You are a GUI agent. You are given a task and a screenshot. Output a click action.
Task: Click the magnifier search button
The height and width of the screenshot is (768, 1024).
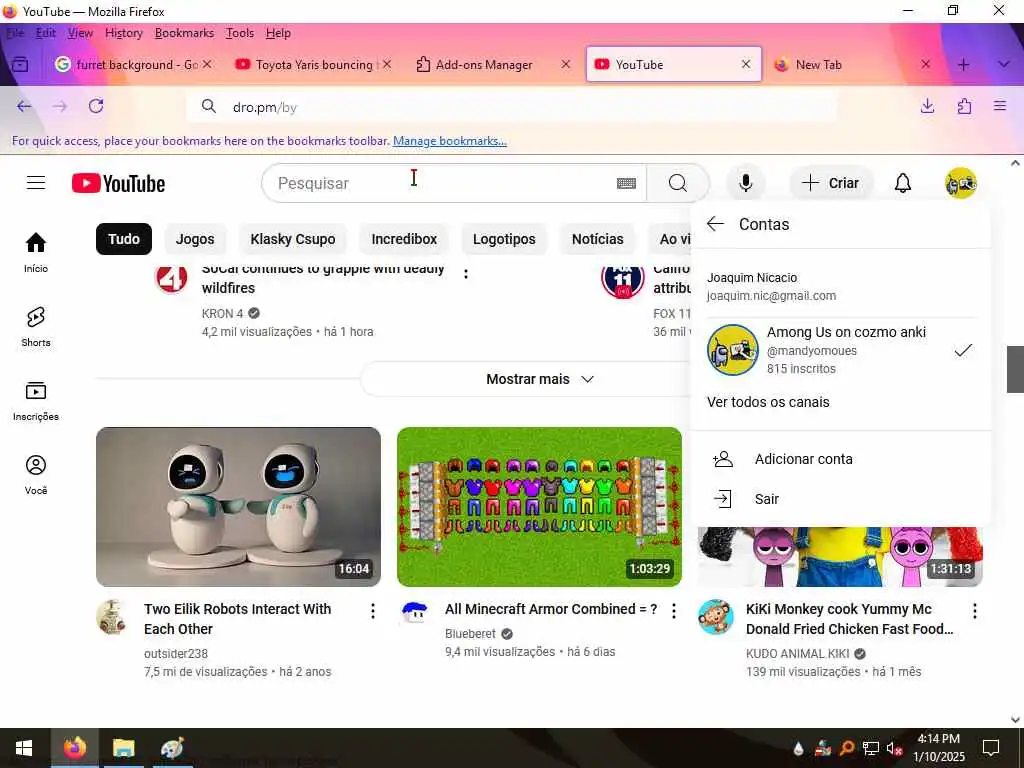tap(678, 184)
